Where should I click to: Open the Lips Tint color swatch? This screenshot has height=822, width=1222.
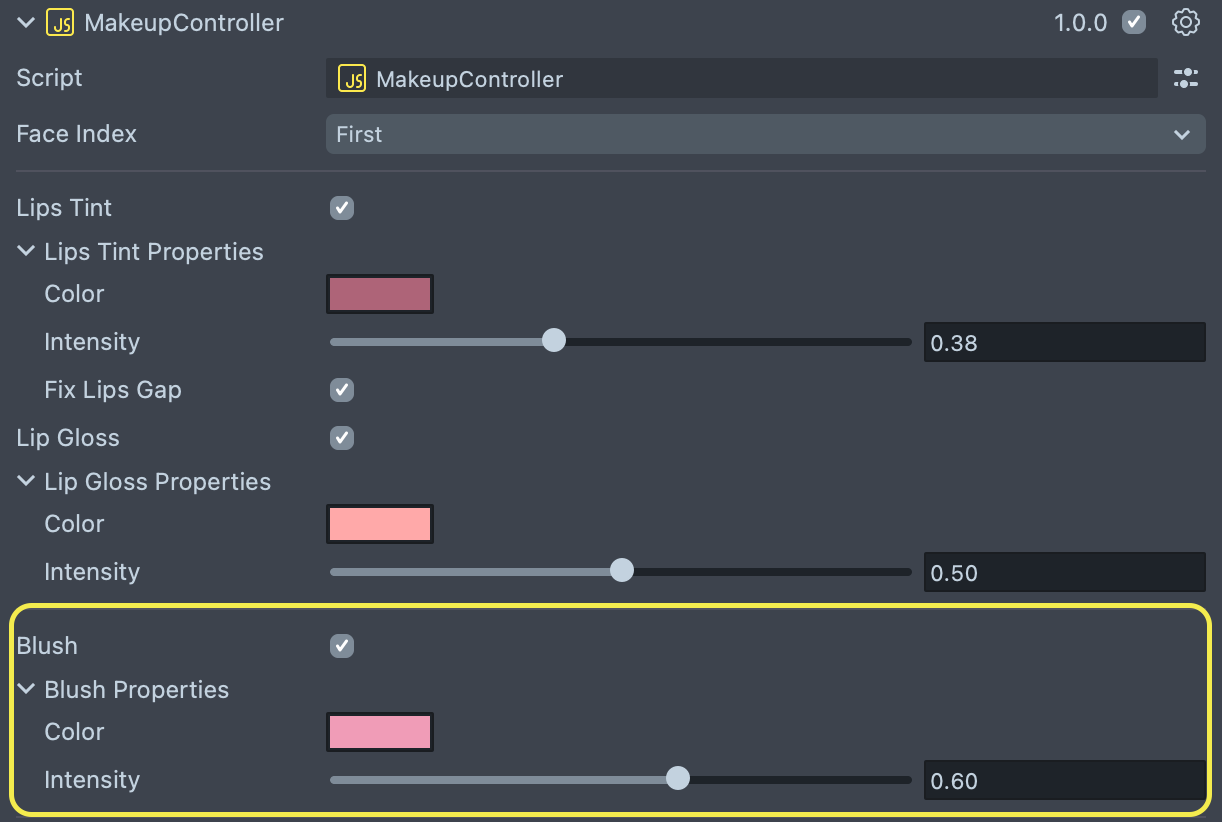(x=380, y=295)
